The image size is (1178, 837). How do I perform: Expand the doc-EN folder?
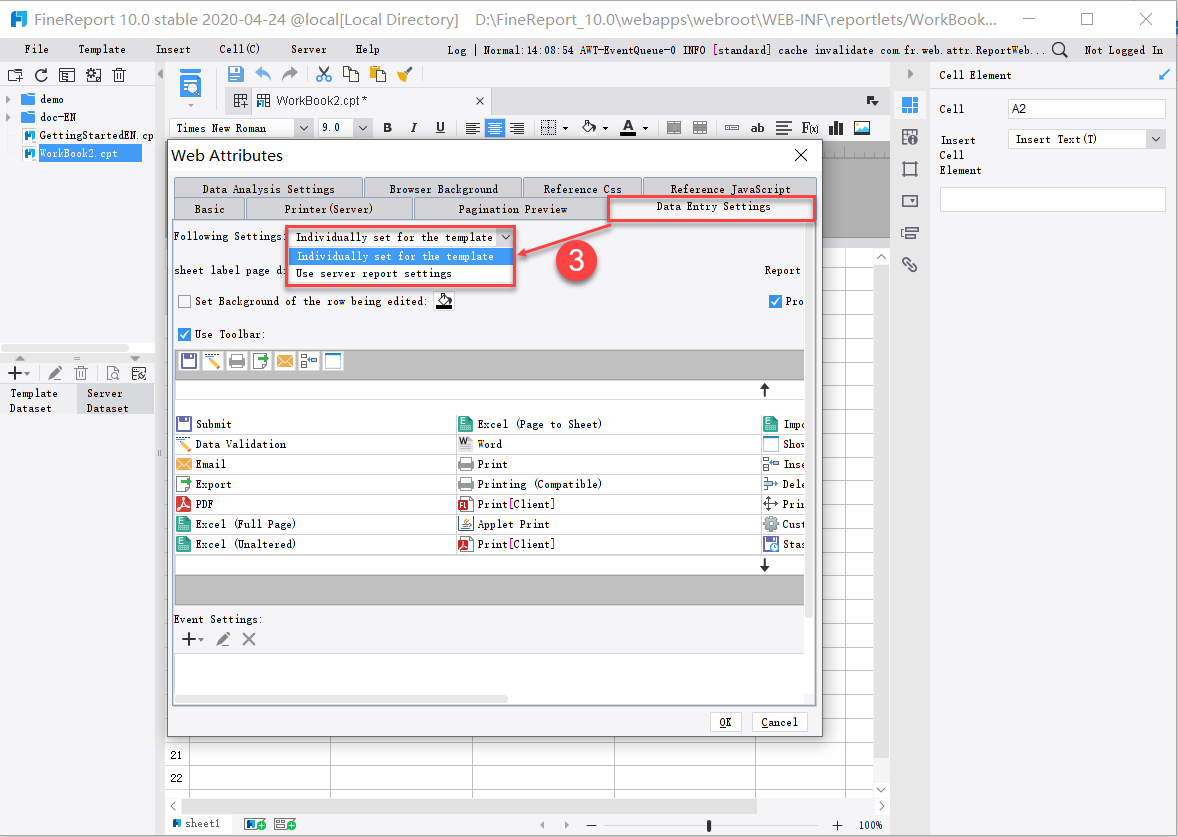(x=8, y=117)
